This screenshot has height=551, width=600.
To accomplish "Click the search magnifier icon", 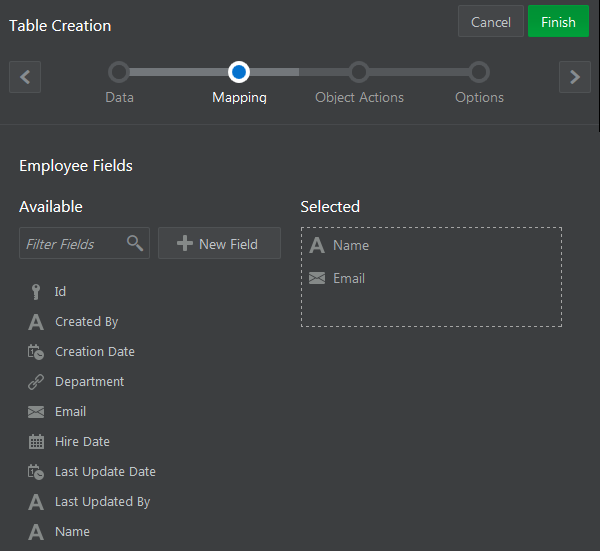I will pyautogui.click(x=135, y=243).
